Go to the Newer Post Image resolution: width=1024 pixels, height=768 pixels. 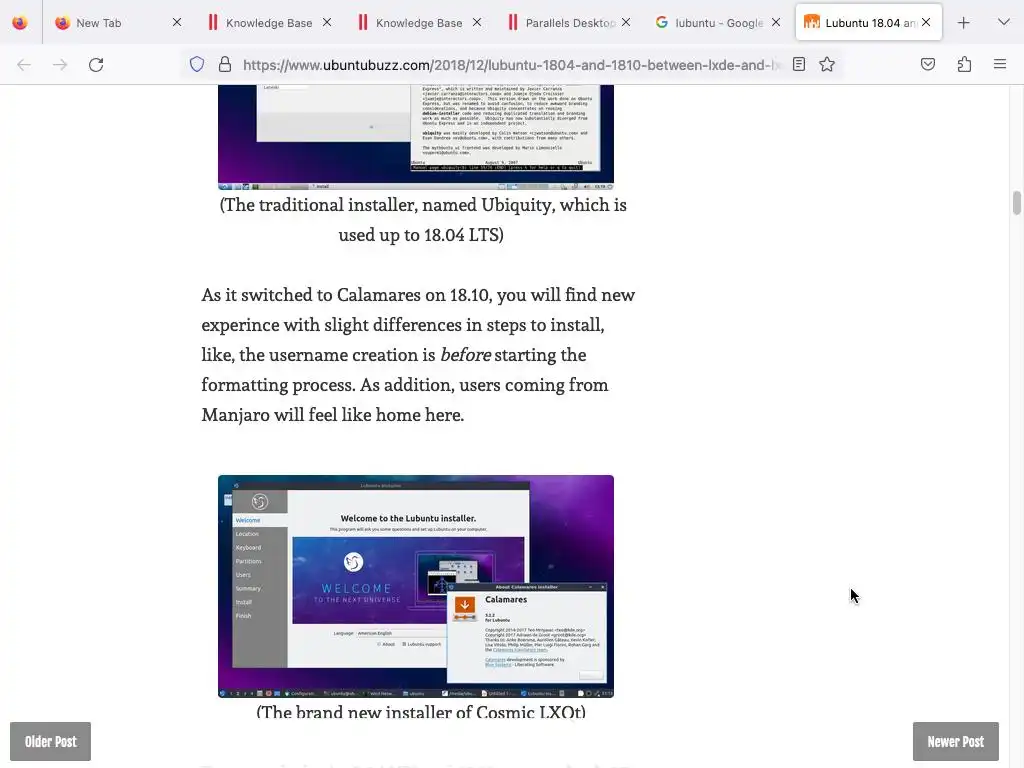click(955, 742)
